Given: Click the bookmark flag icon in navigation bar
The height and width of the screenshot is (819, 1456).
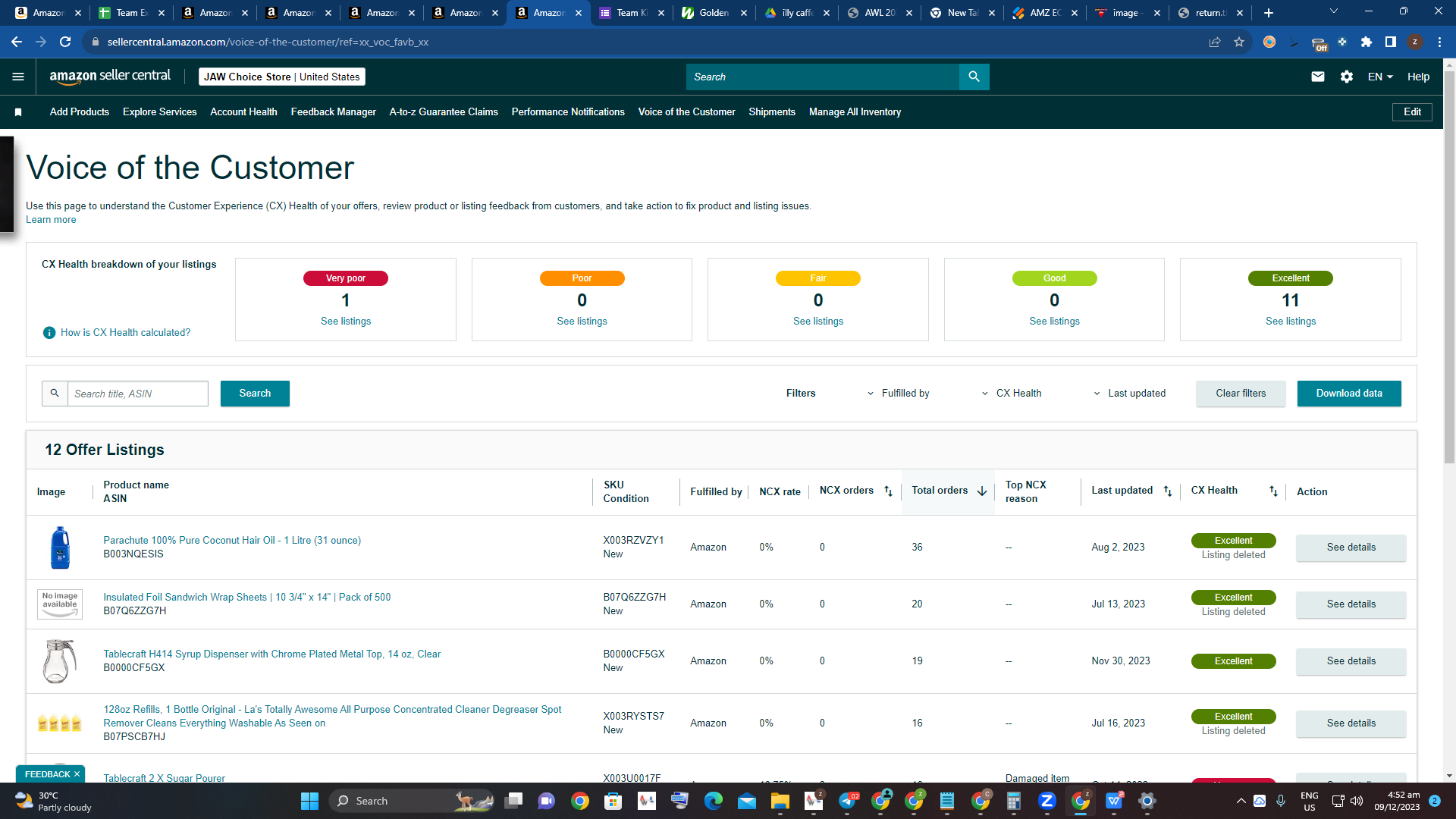Looking at the screenshot, I should [18, 112].
